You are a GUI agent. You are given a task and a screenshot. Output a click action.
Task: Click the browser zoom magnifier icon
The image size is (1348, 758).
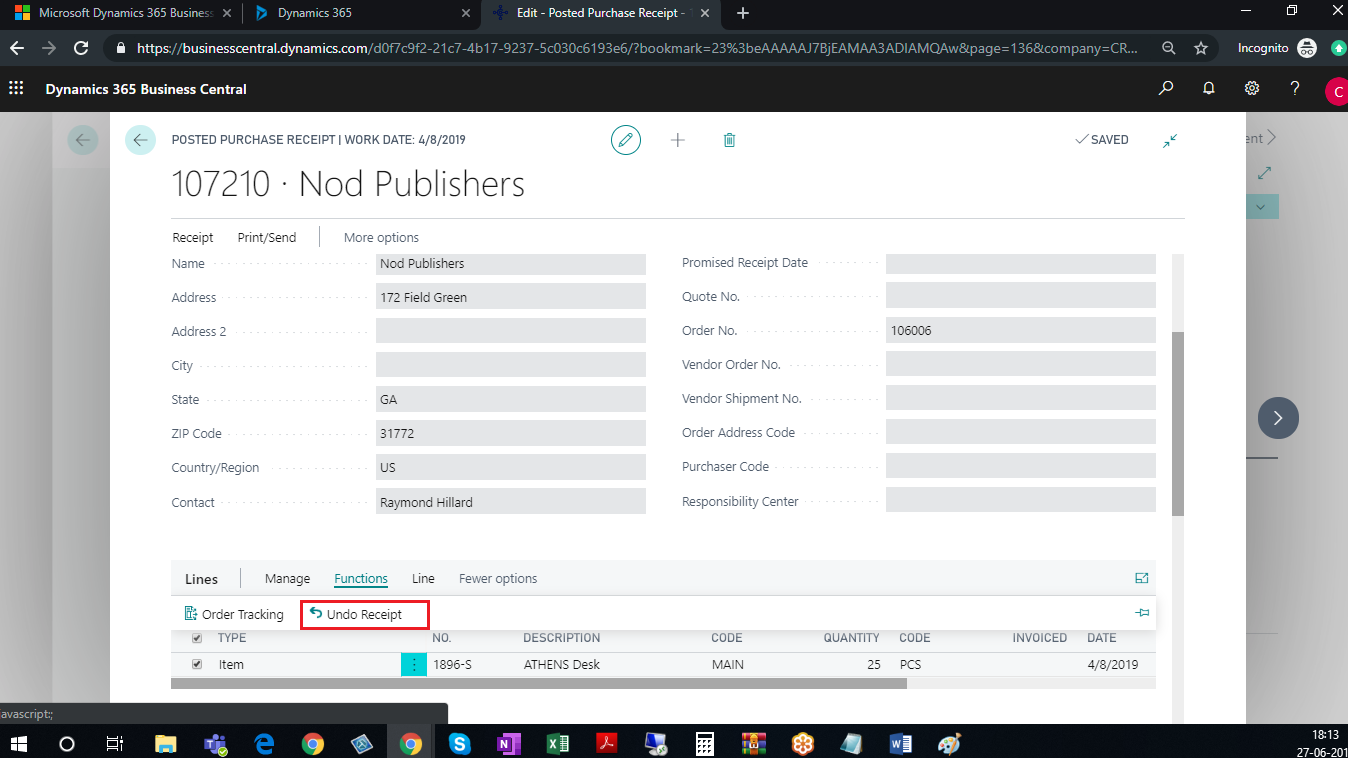pos(1169,48)
